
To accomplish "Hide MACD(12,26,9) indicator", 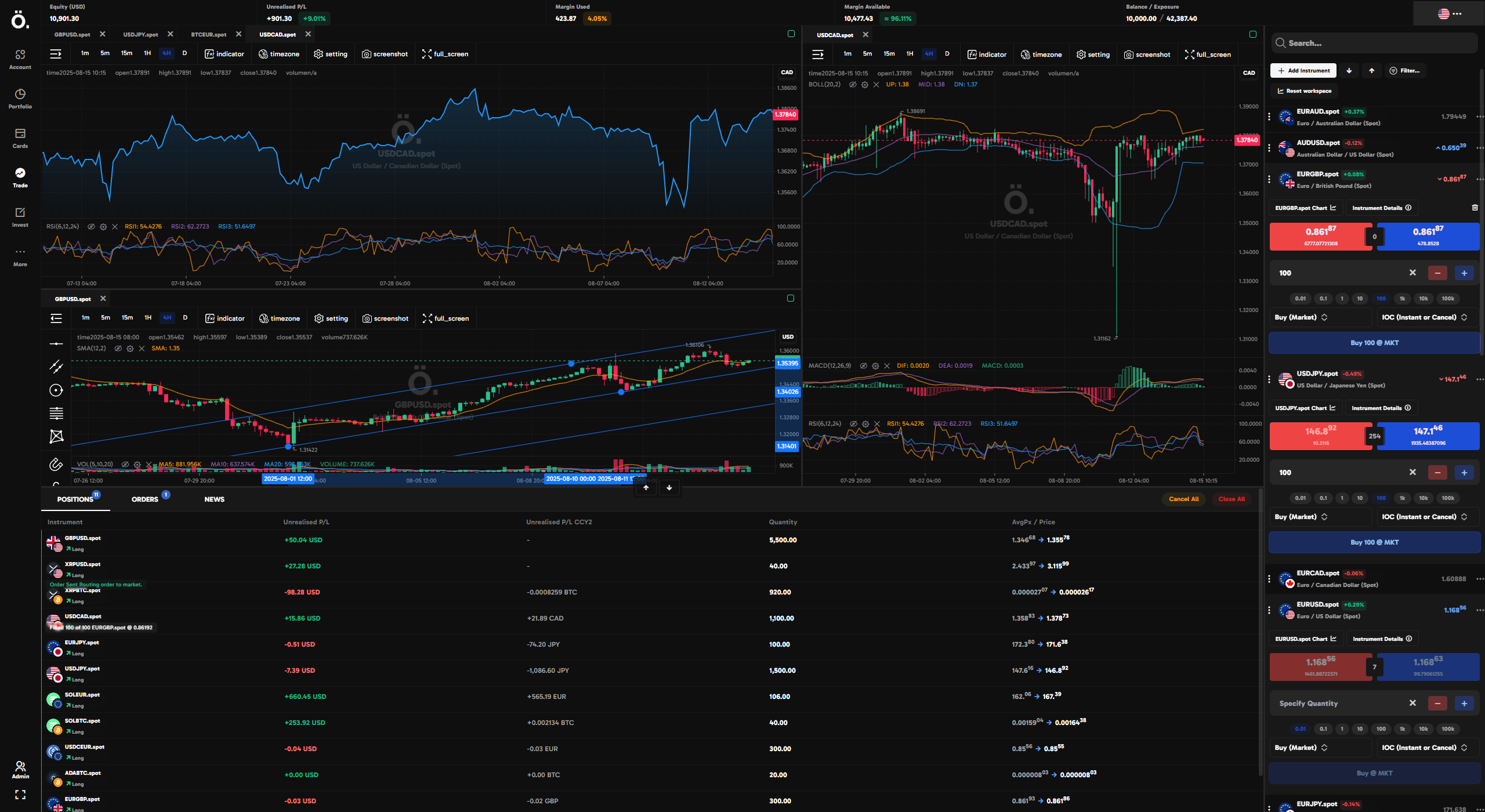I will pos(863,366).
